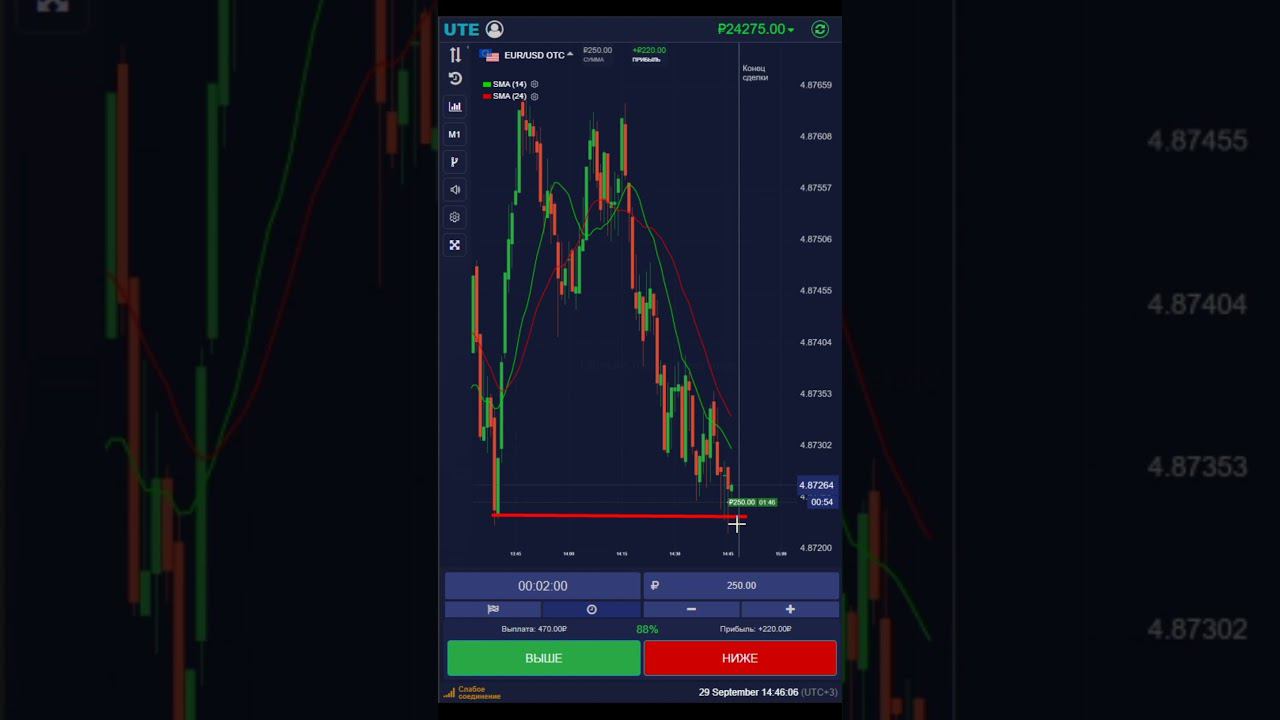Open SMA (24) settings gear
Viewport: 1280px width, 720px height.
(x=535, y=96)
